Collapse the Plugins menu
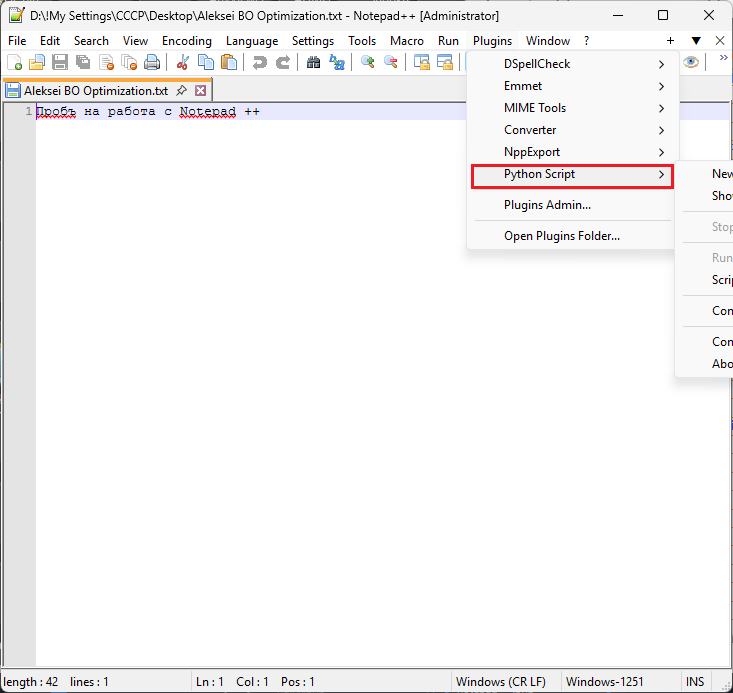The width and height of the screenshot is (733, 693). coord(492,41)
